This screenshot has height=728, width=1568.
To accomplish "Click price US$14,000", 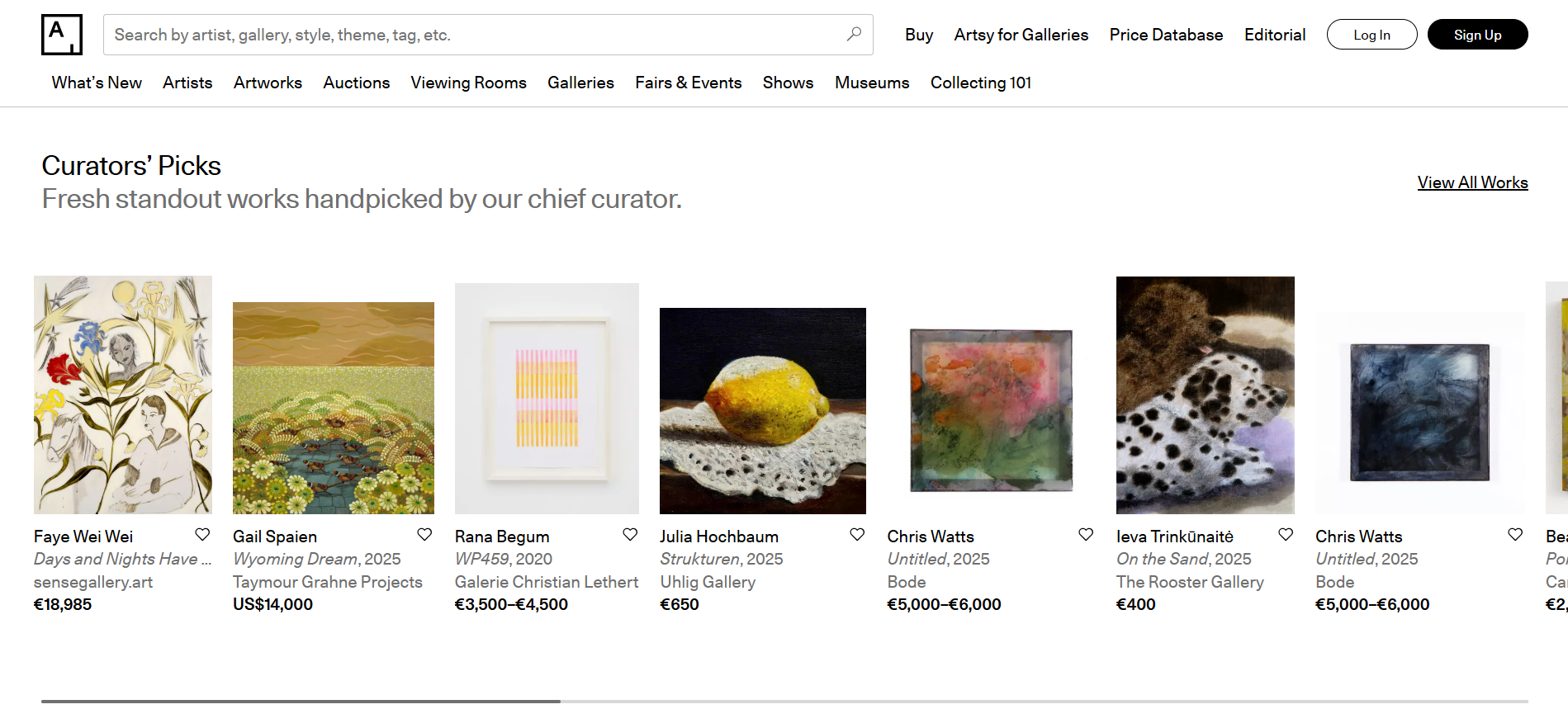I will pos(272,604).
